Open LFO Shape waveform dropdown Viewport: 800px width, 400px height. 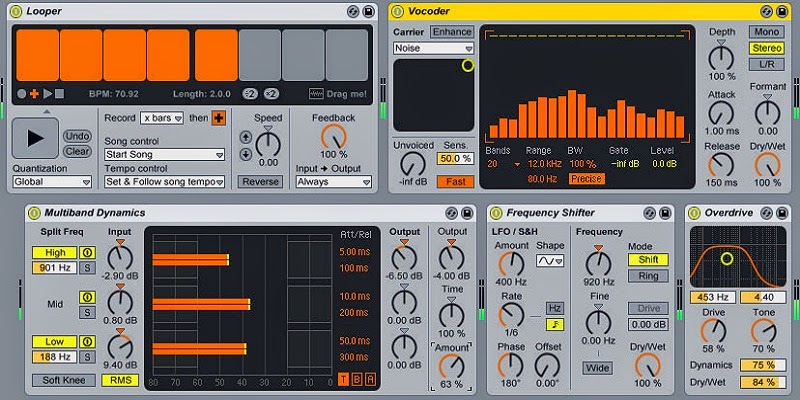coord(549,261)
